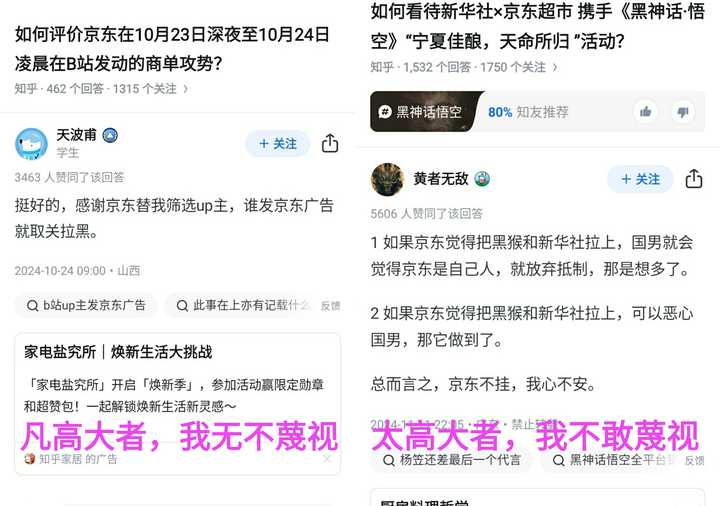Tap share icon beside 黄者无敌's follow button

(x=694, y=179)
